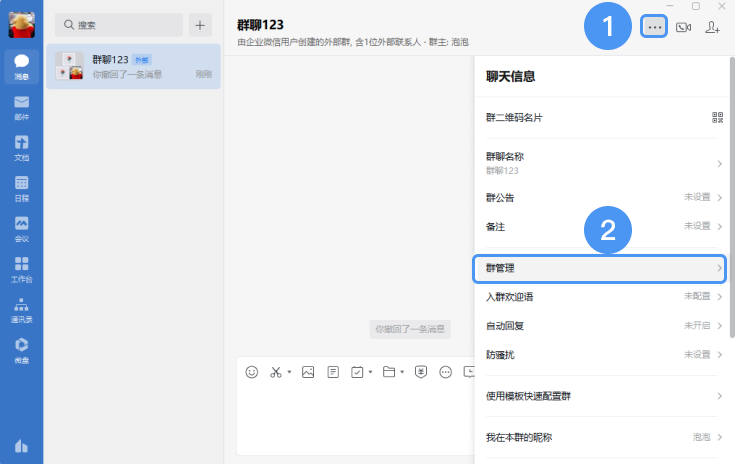Open the Calendar (日程) sidebar item

(21, 188)
